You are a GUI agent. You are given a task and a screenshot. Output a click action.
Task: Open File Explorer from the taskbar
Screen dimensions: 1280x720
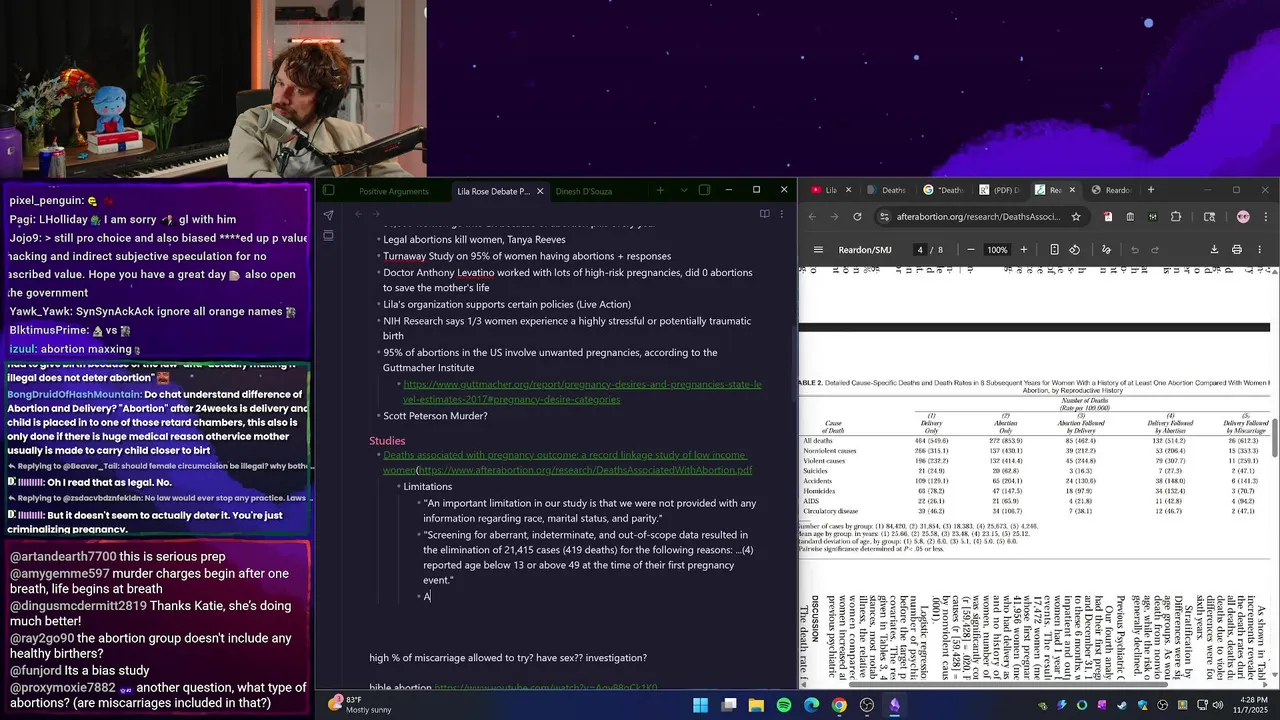click(x=757, y=705)
